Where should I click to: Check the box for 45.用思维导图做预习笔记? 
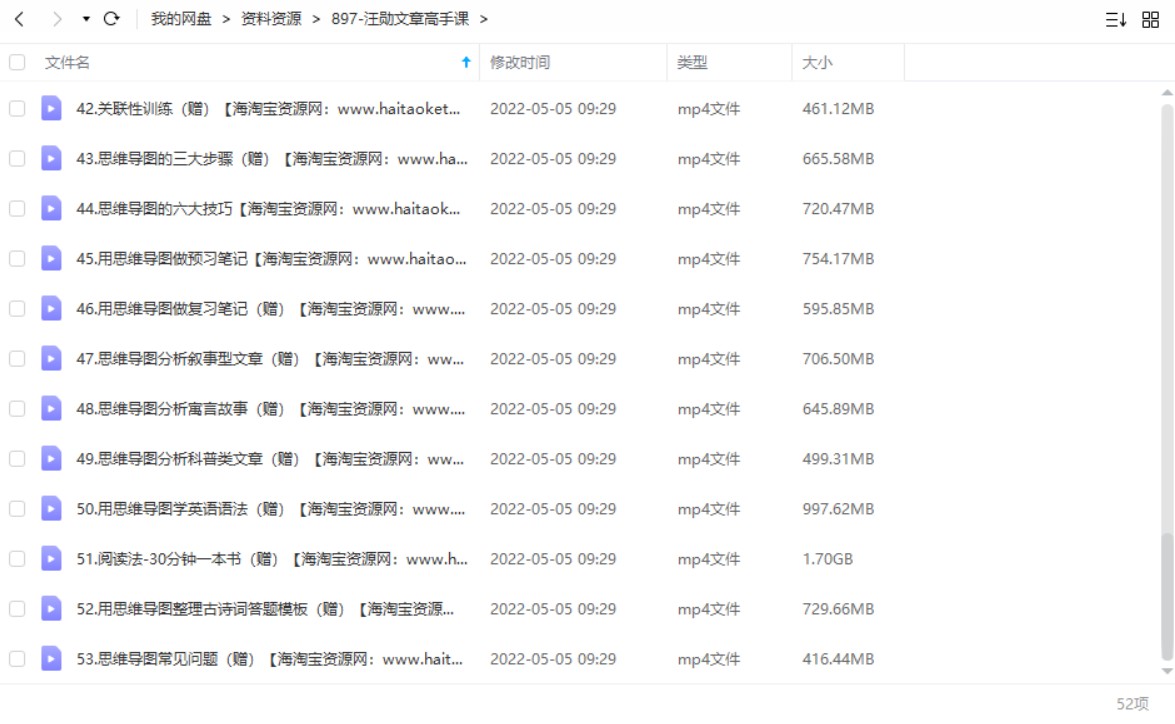tap(17, 259)
